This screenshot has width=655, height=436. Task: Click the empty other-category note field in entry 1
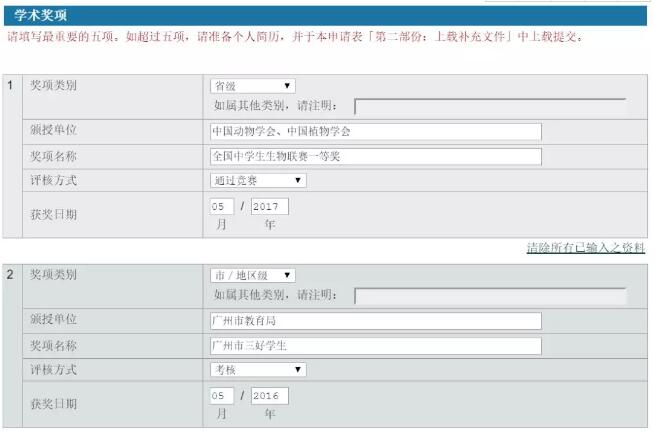click(489, 107)
